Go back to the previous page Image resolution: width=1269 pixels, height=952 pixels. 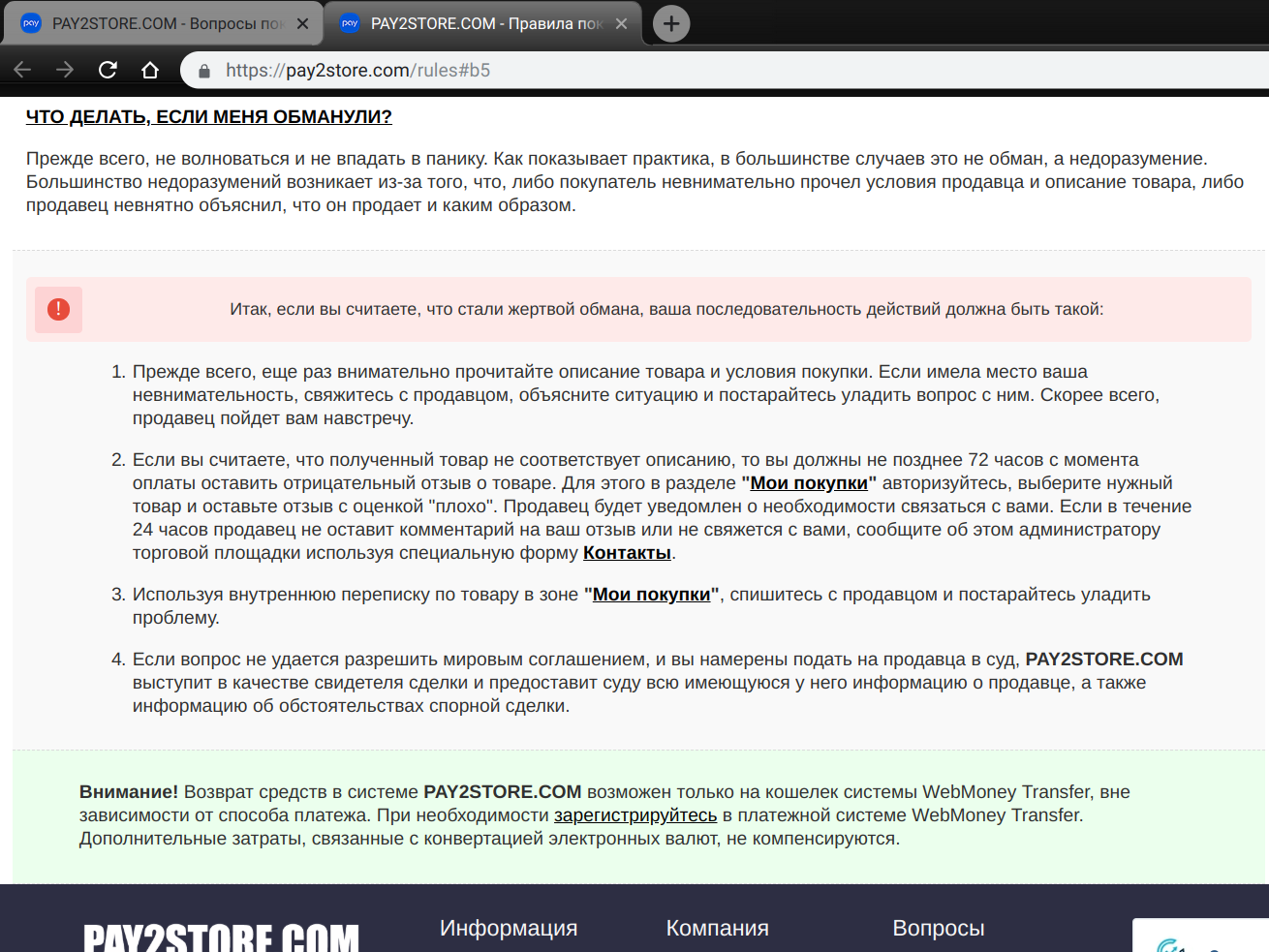click(22, 70)
